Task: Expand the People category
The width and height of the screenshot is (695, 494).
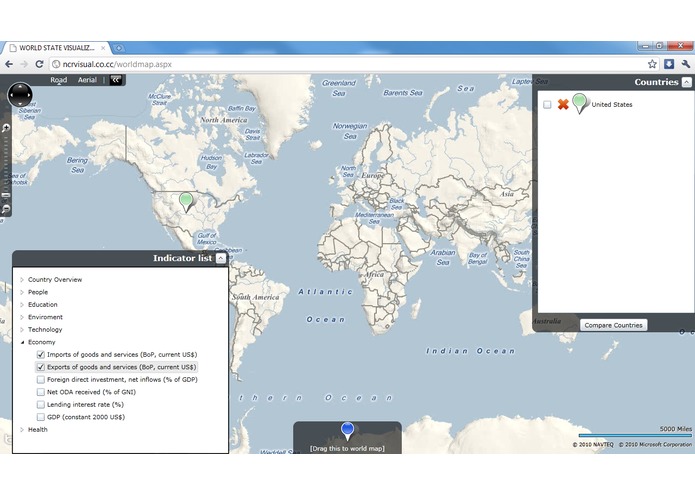Action: pyautogui.click(x=22, y=292)
